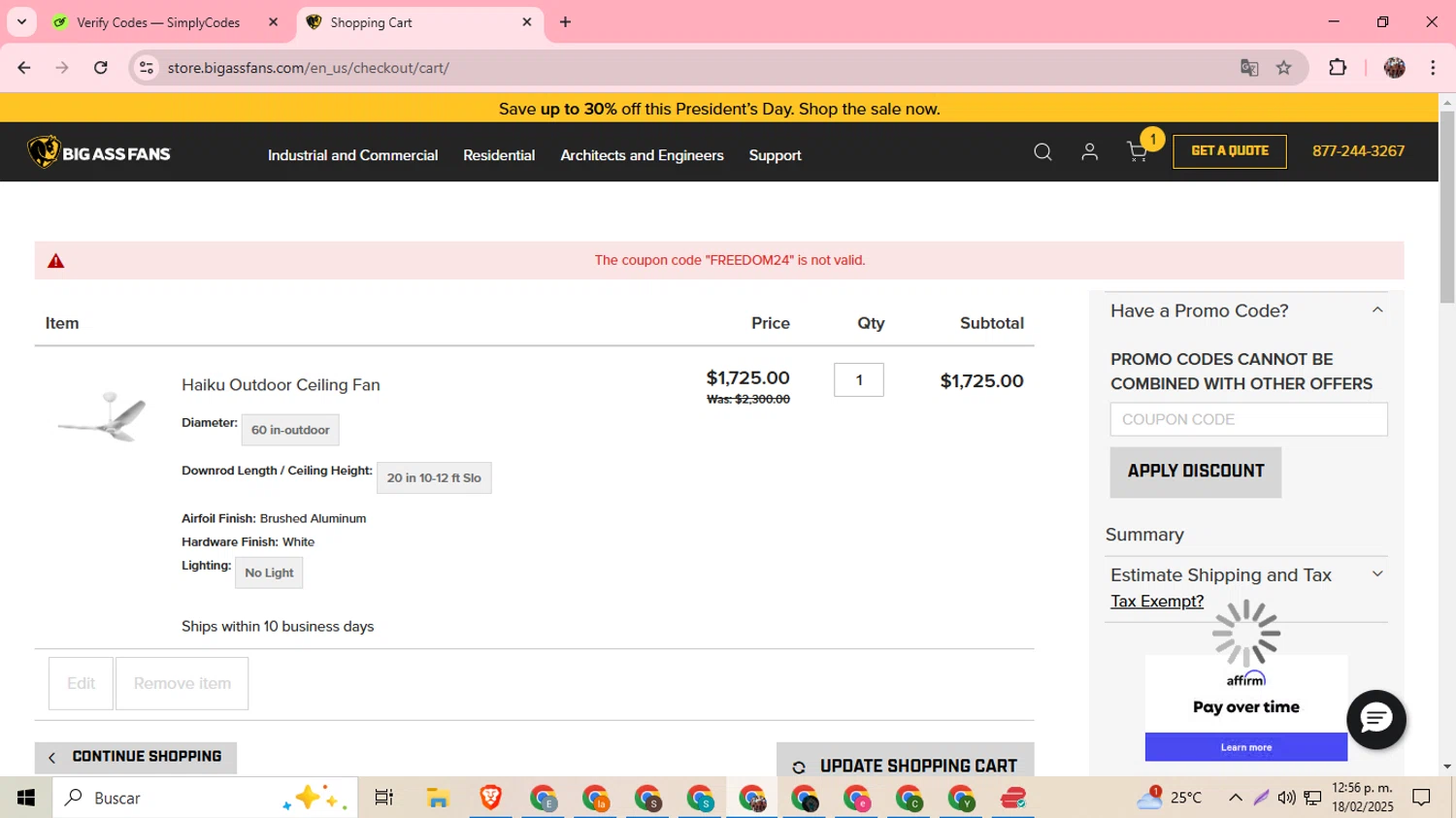Click the 20 in 10-12 ft Slo option
Viewport: 1456px width, 818px height.
pos(434,477)
